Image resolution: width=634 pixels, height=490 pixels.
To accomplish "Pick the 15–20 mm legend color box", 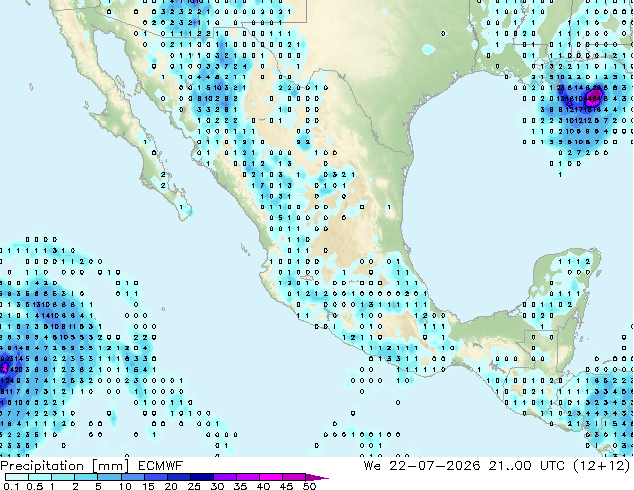I will (x=155, y=477).
